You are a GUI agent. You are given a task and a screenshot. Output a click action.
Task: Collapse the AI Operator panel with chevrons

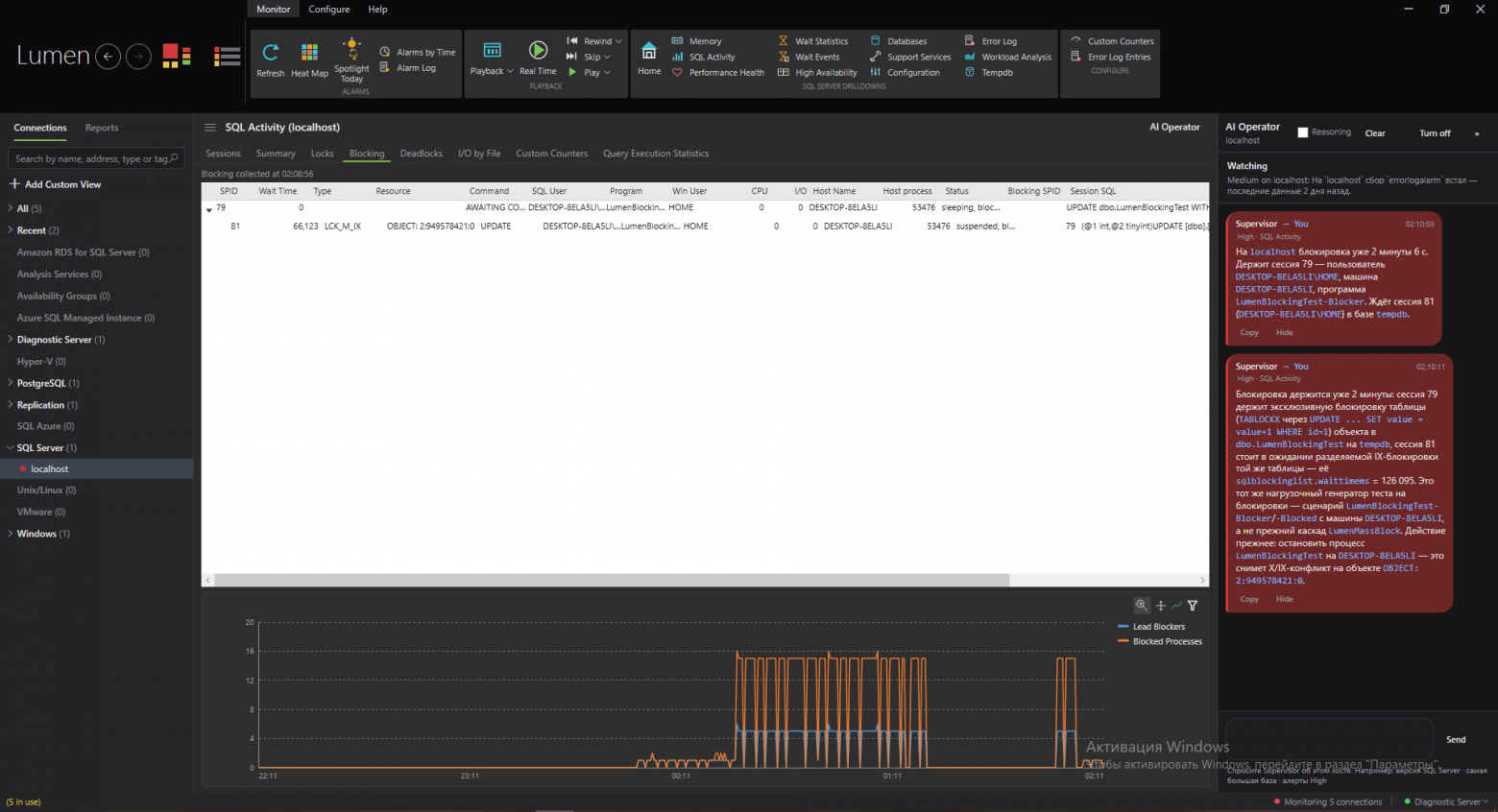coord(1477,133)
